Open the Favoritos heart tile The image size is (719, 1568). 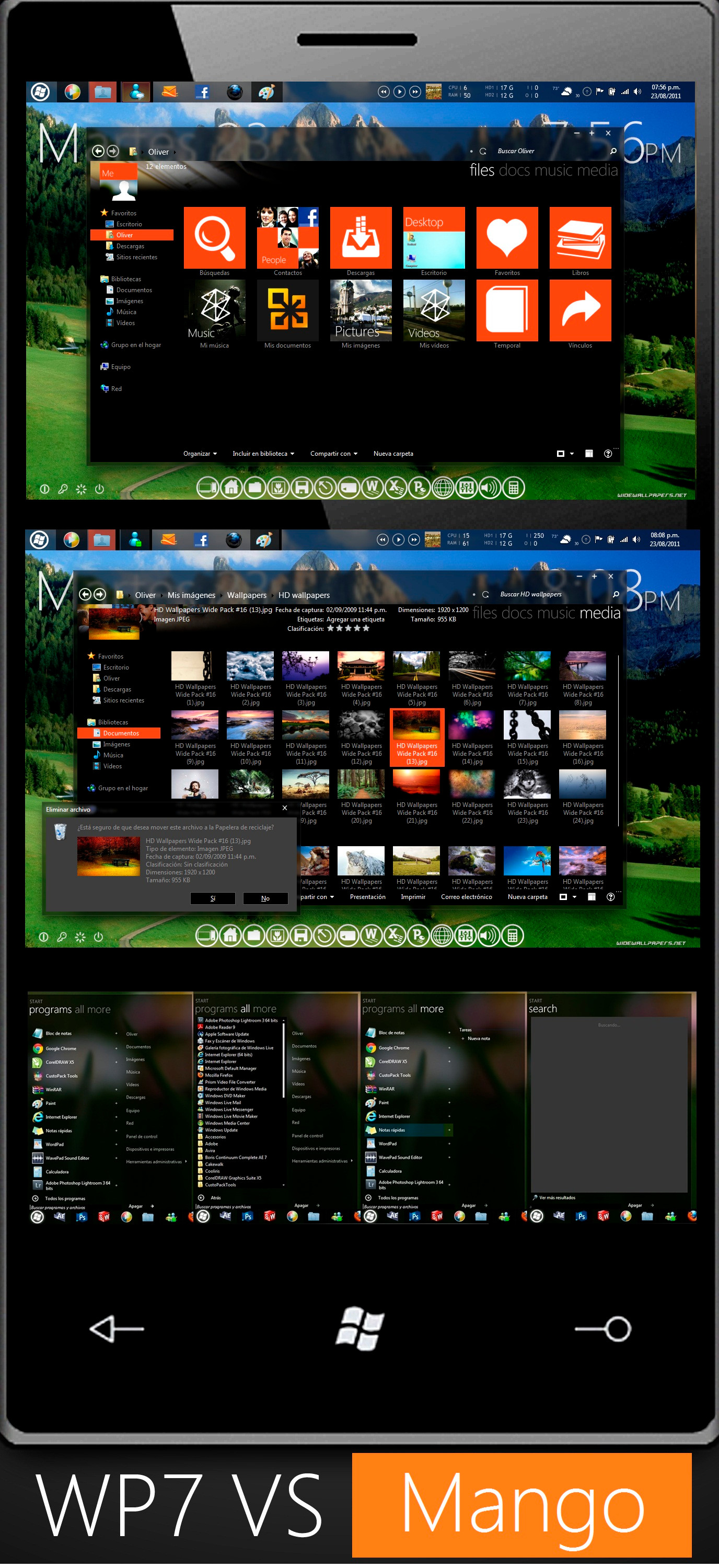pos(507,237)
